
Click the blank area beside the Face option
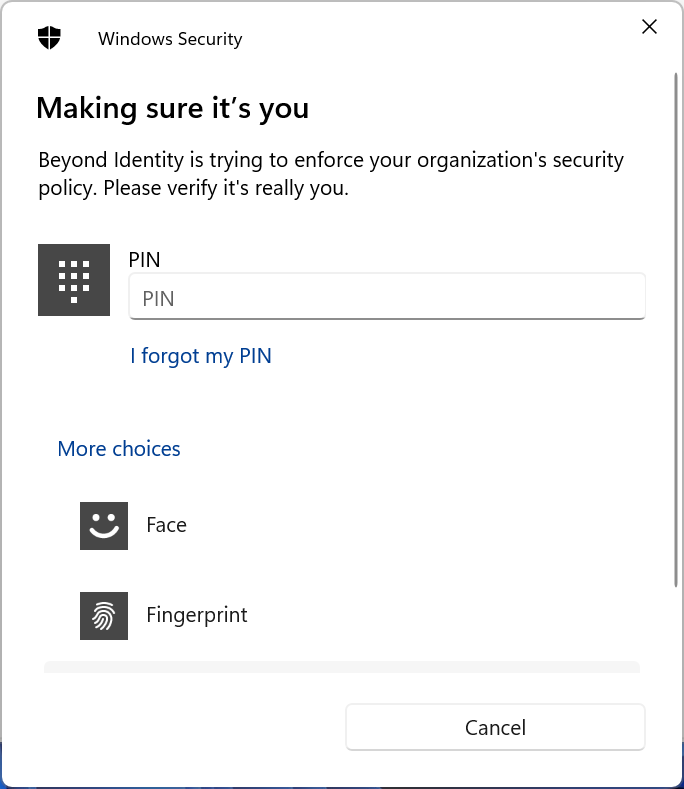click(420, 526)
